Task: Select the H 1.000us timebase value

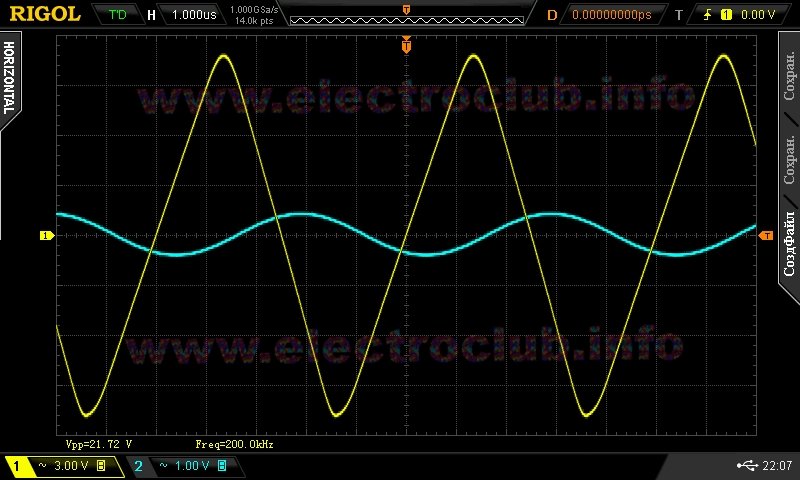Action: [194, 15]
